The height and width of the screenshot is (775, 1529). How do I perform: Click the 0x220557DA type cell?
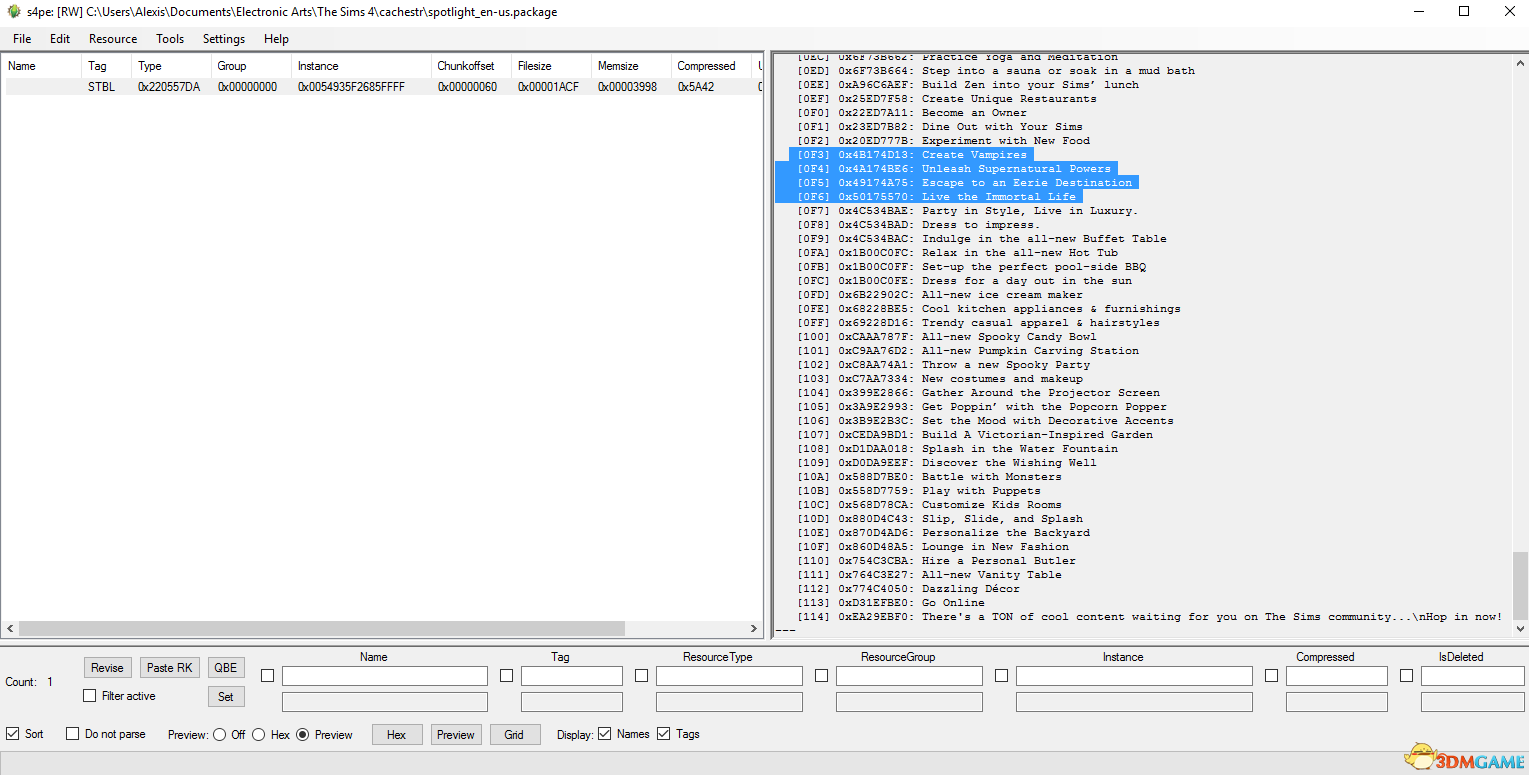click(x=170, y=87)
